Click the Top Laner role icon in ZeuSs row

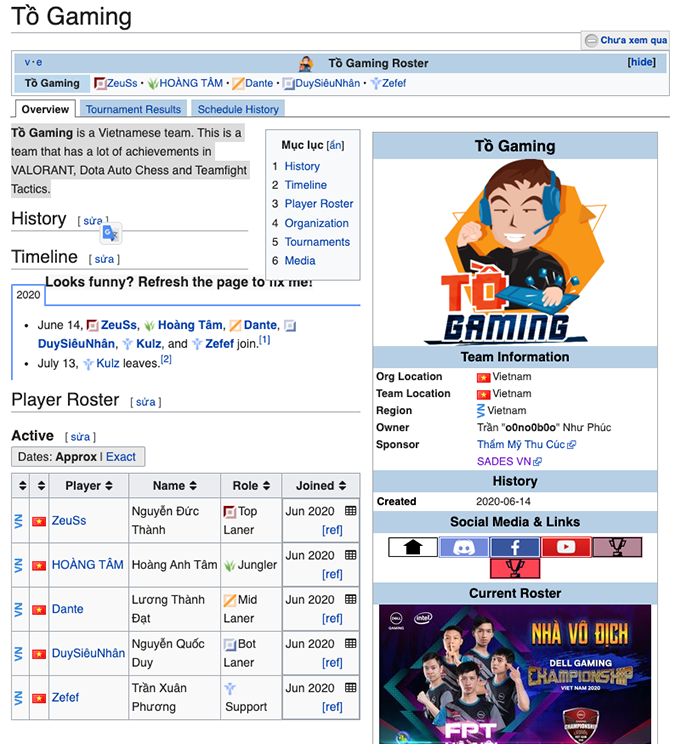pos(230,512)
